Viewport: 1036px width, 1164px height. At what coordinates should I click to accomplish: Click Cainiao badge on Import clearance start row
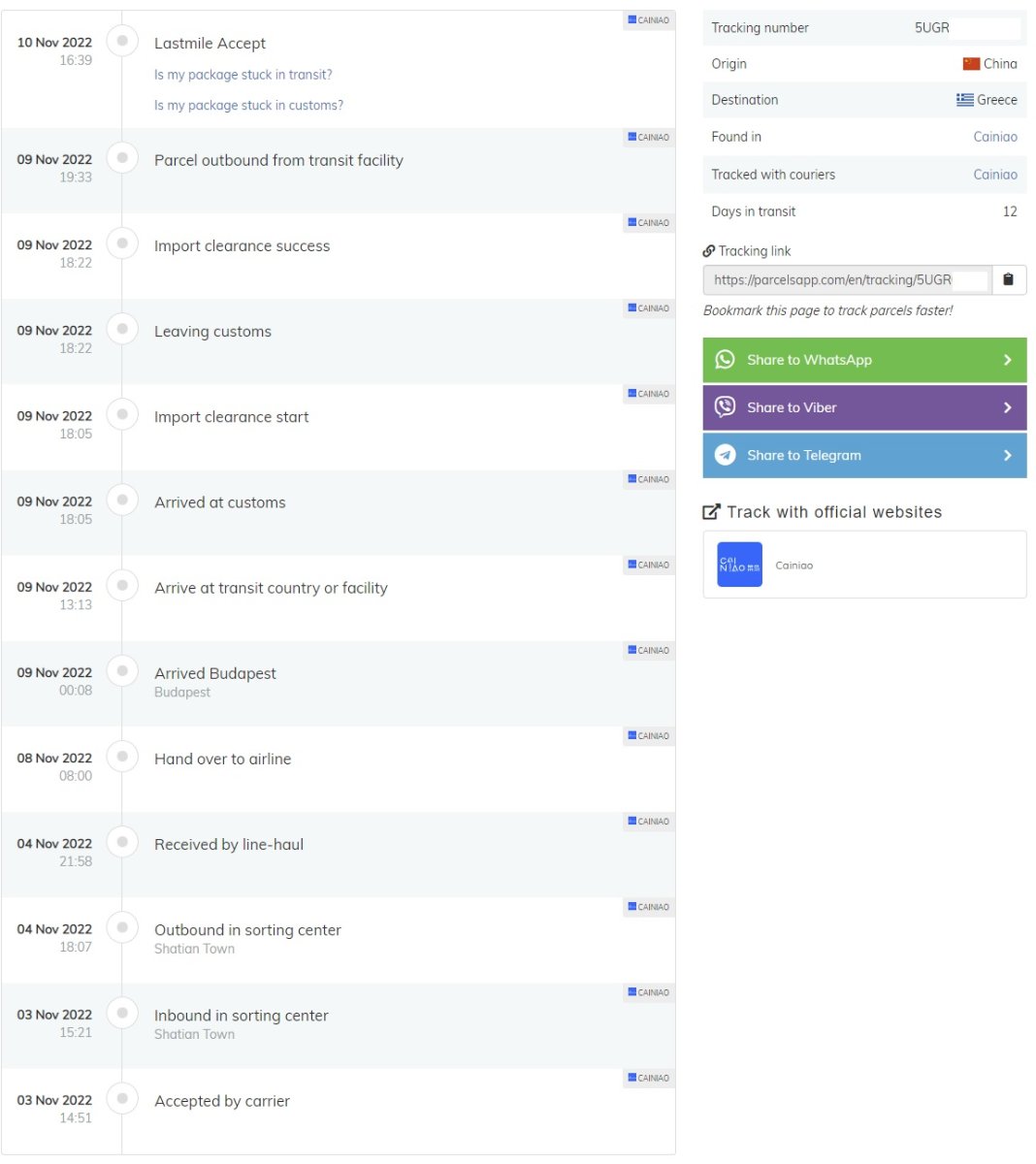click(x=648, y=393)
